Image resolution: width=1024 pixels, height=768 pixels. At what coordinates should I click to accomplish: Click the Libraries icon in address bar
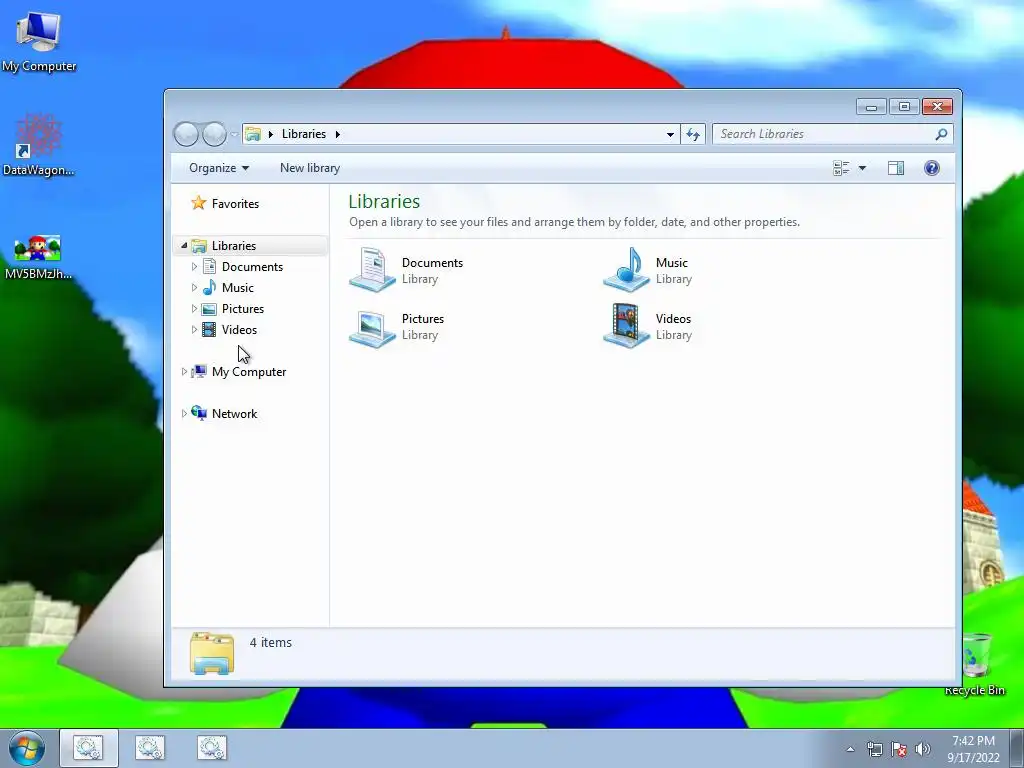pos(253,134)
